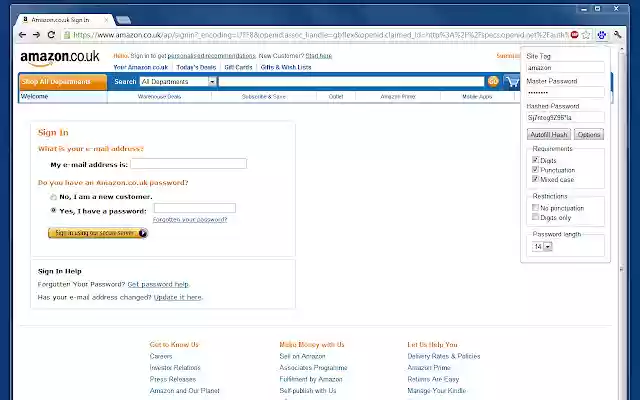Reload the page with refresh icon

(x=51, y=35)
